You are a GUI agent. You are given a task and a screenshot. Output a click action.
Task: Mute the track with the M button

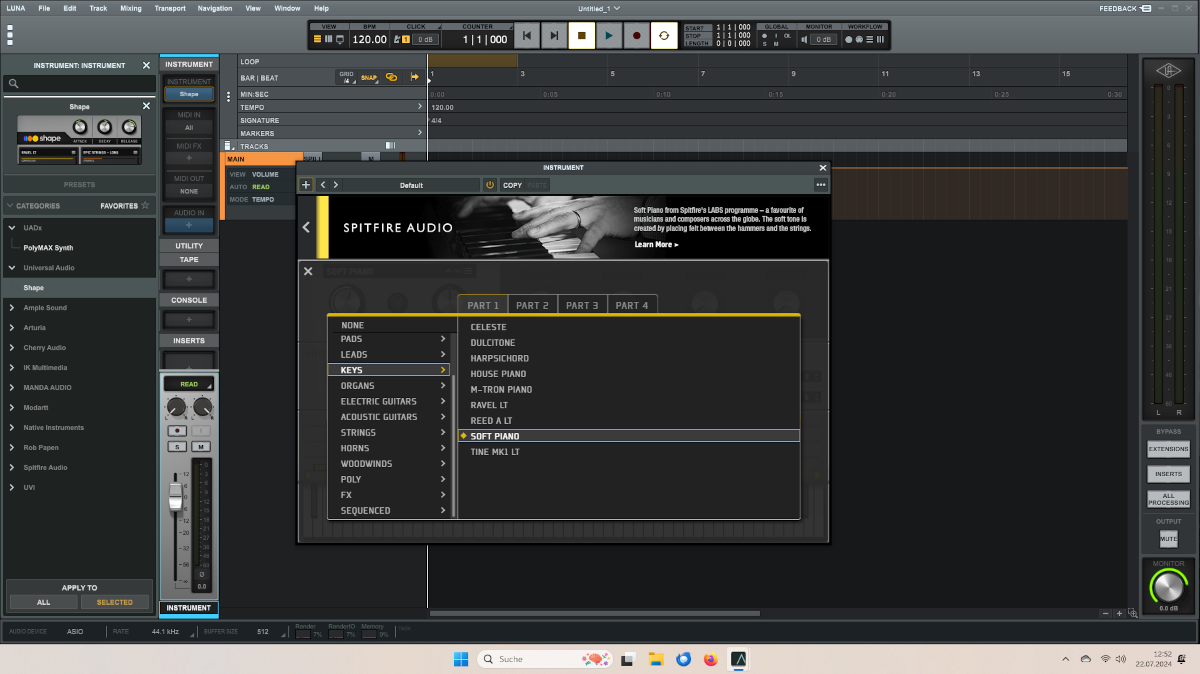point(201,446)
